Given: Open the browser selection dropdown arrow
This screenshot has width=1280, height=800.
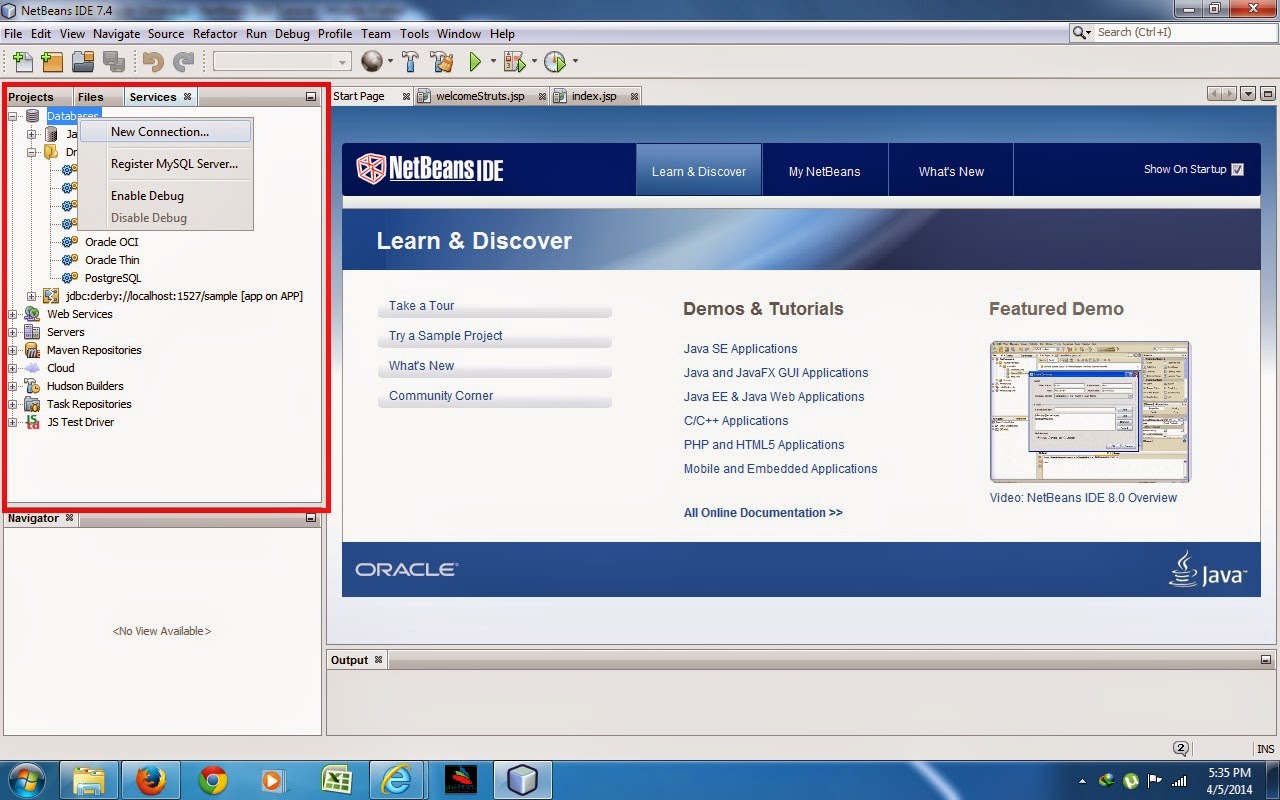Looking at the screenshot, I should coord(390,62).
